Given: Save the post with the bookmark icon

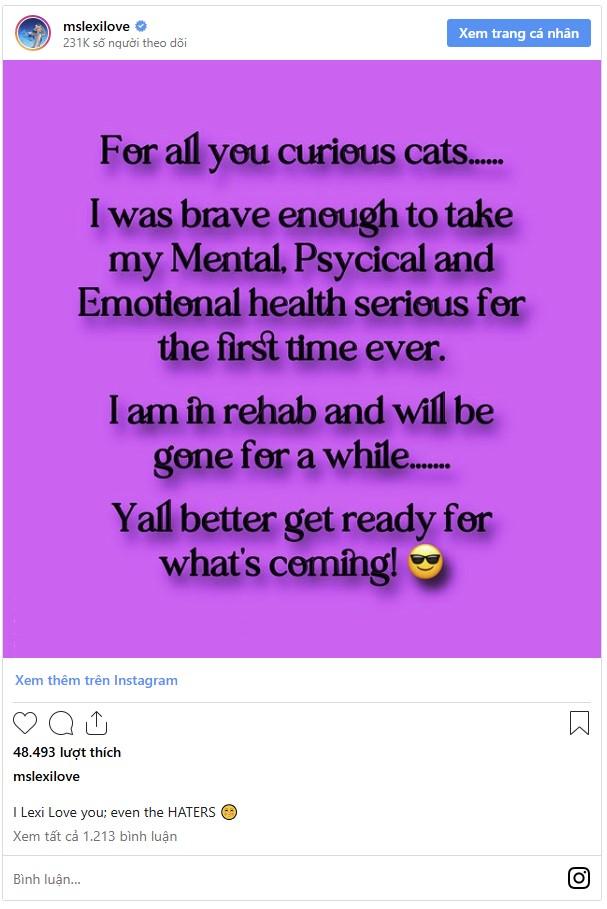Looking at the screenshot, I should click(579, 723).
